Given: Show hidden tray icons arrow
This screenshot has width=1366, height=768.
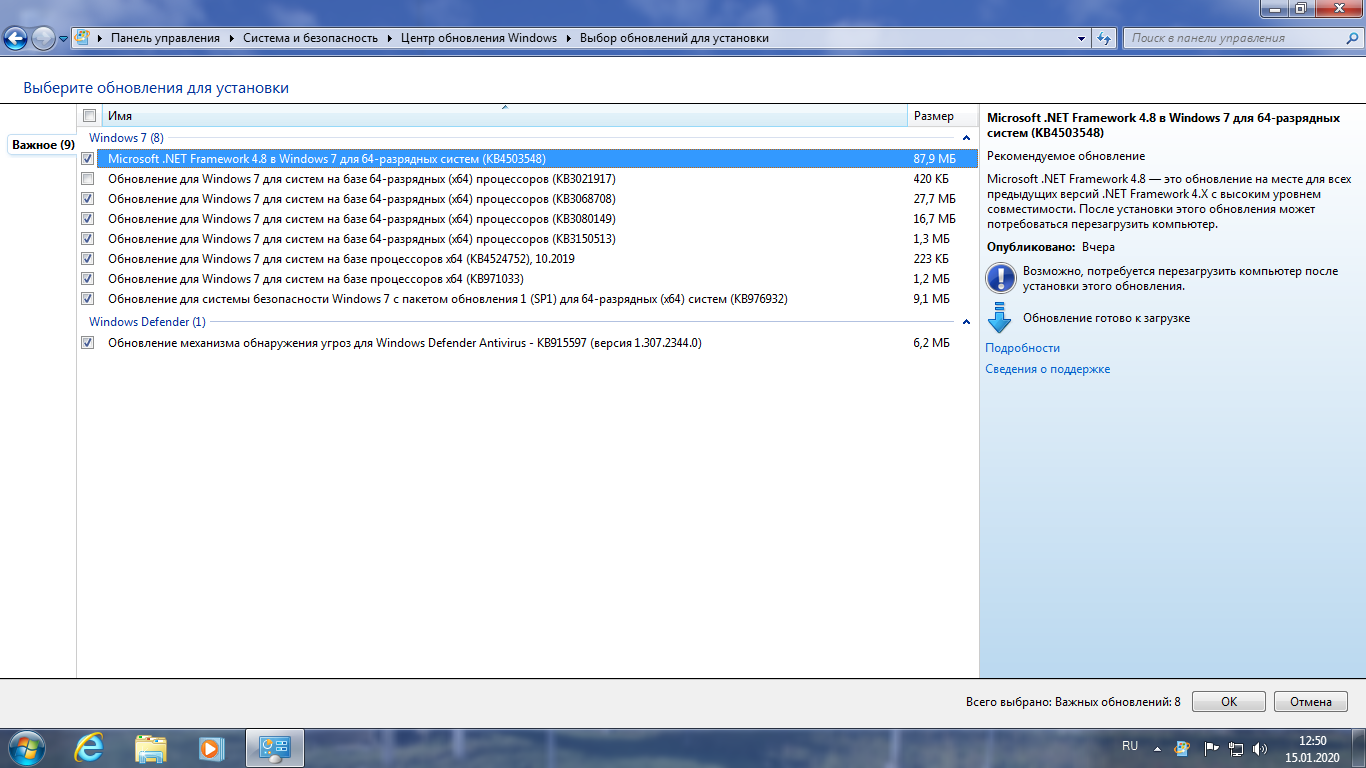Looking at the screenshot, I should pyautogui.click(x=1158, y=747).
